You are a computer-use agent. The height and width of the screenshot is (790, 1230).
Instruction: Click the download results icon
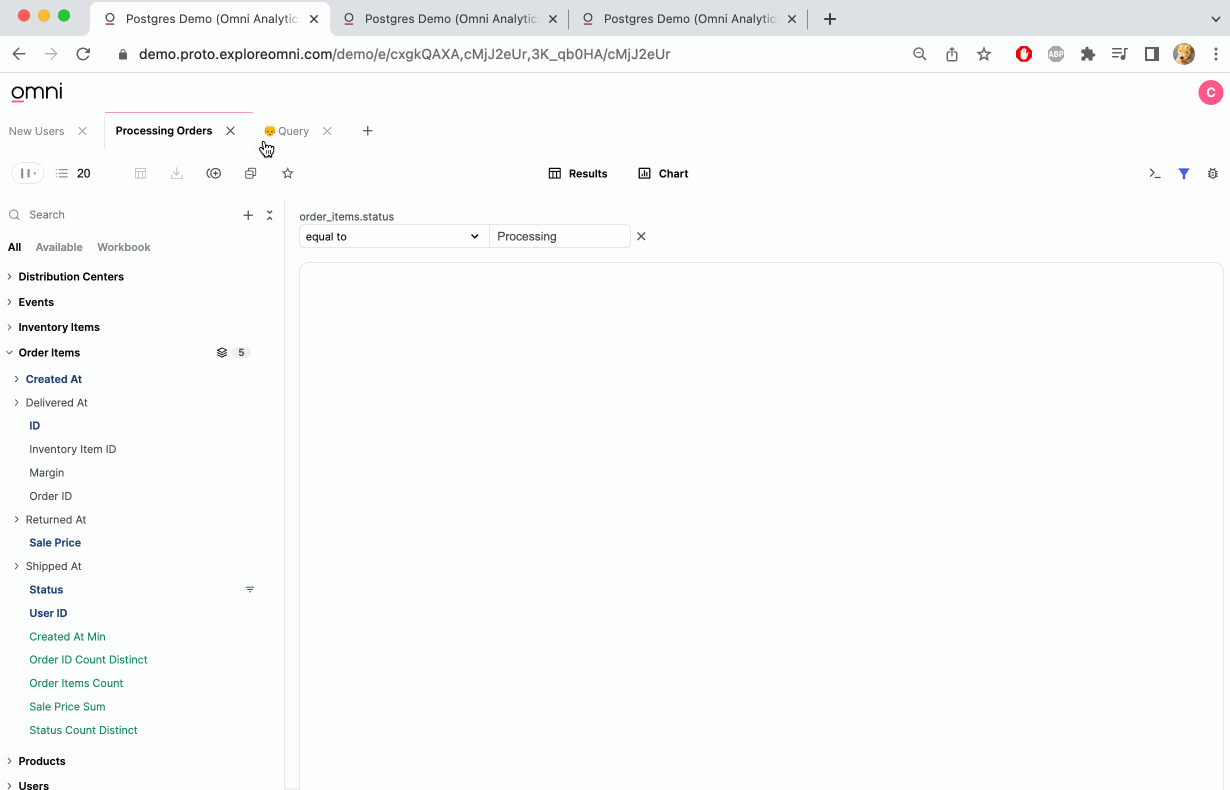pos(177,173)
